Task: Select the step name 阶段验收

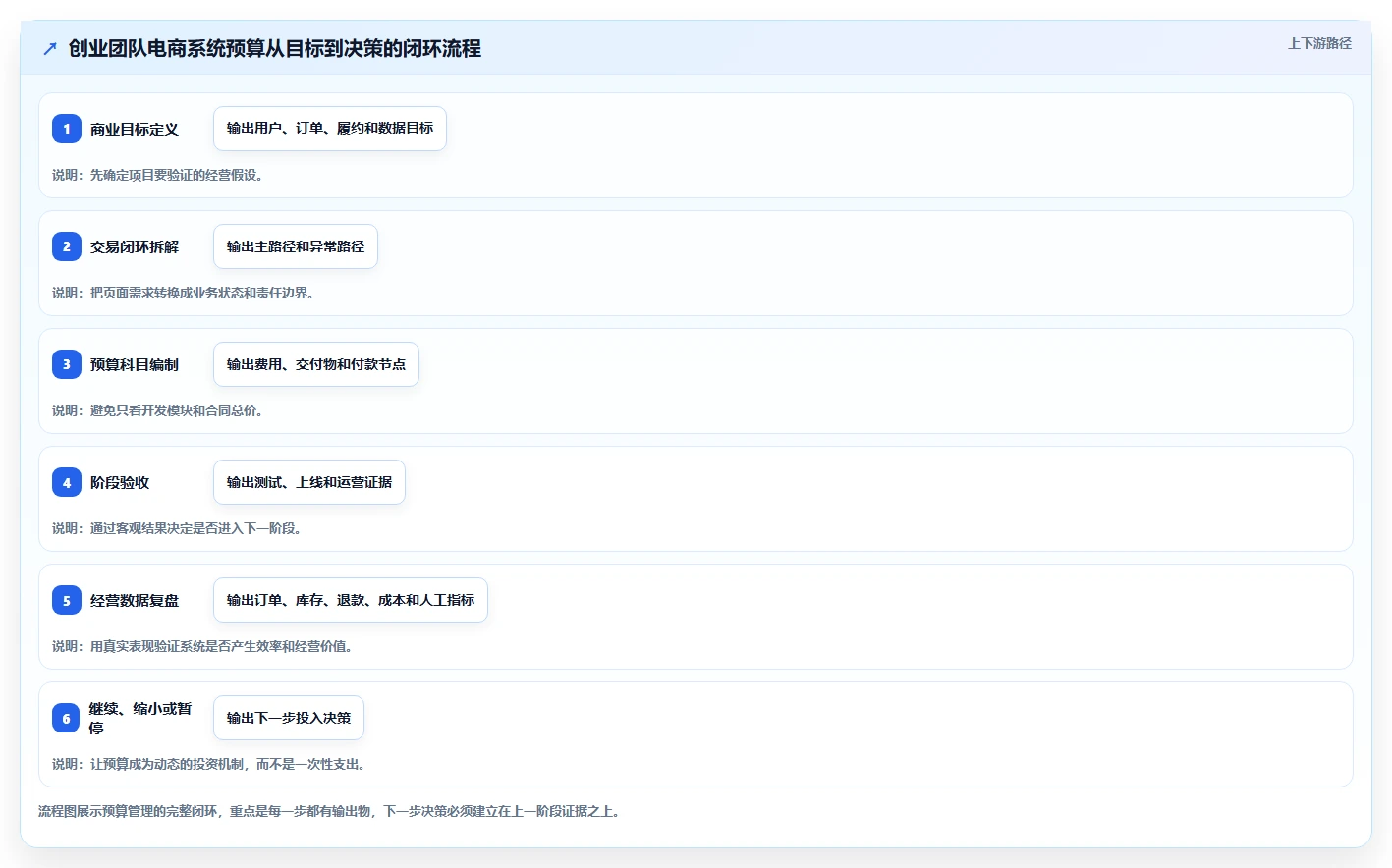Action: tap(120, 482)
